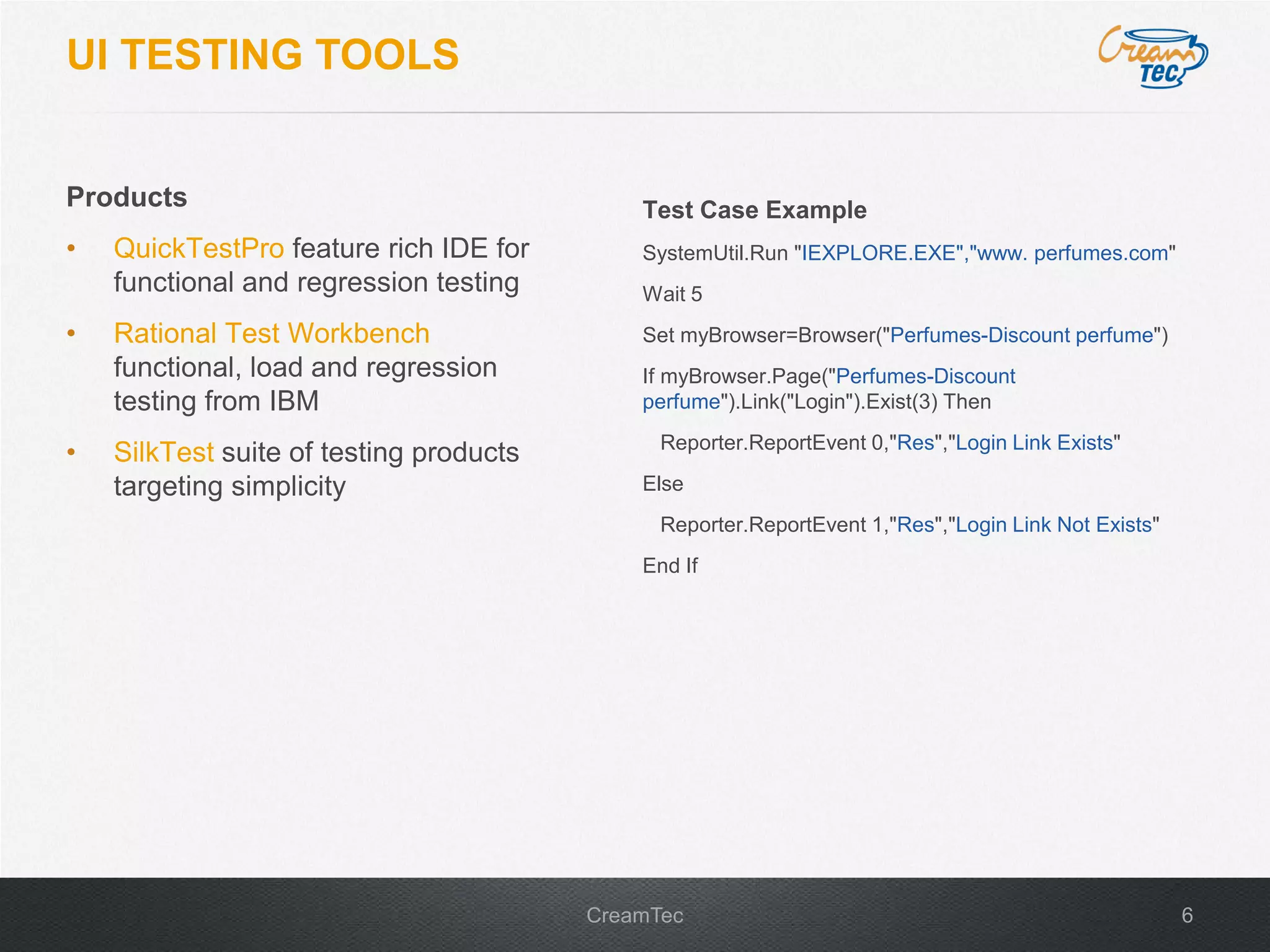This screenshot has width=1270, height=952.
Task: Click 'functional and regression testing' text
Action: [x=316, y=283]
